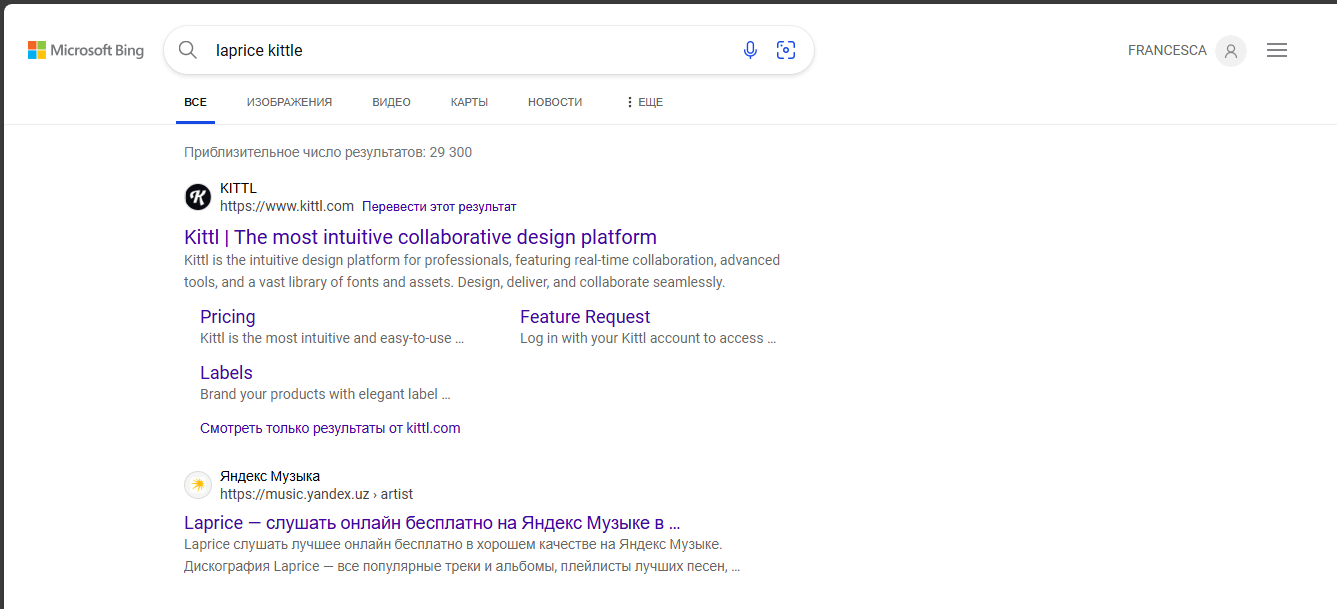Open Laprice Yandex Music result title

(432, 522)
